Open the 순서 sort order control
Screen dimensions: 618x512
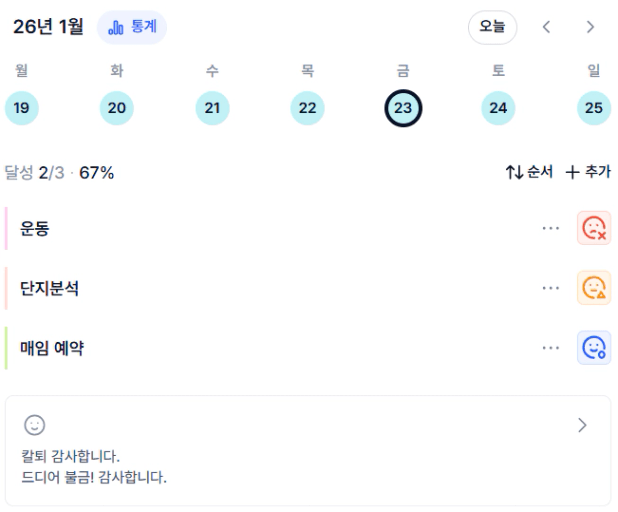click(529, 172)
